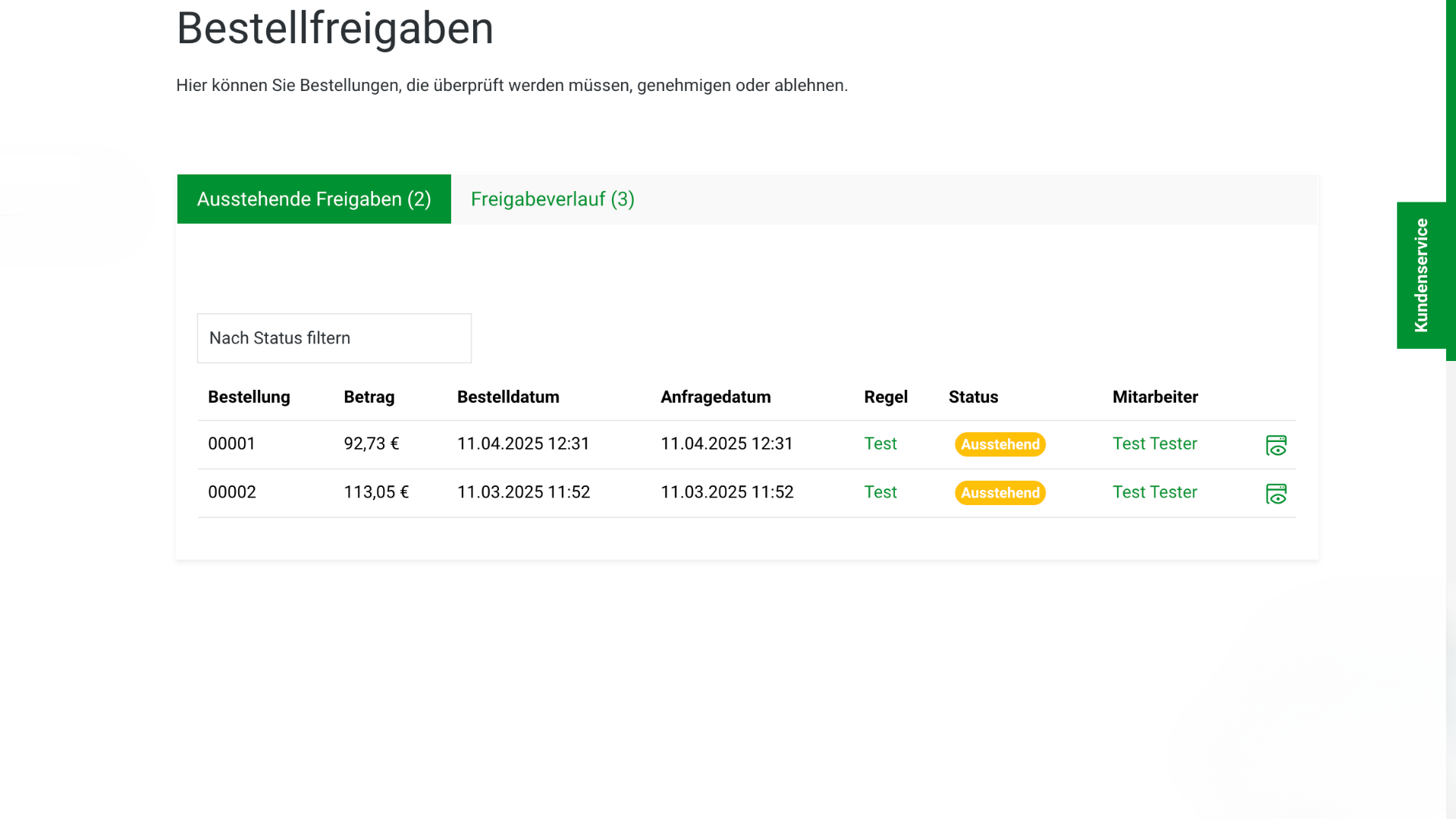Click the Status column header
Screen dimensions: 1456x819
tap(973, 397)
